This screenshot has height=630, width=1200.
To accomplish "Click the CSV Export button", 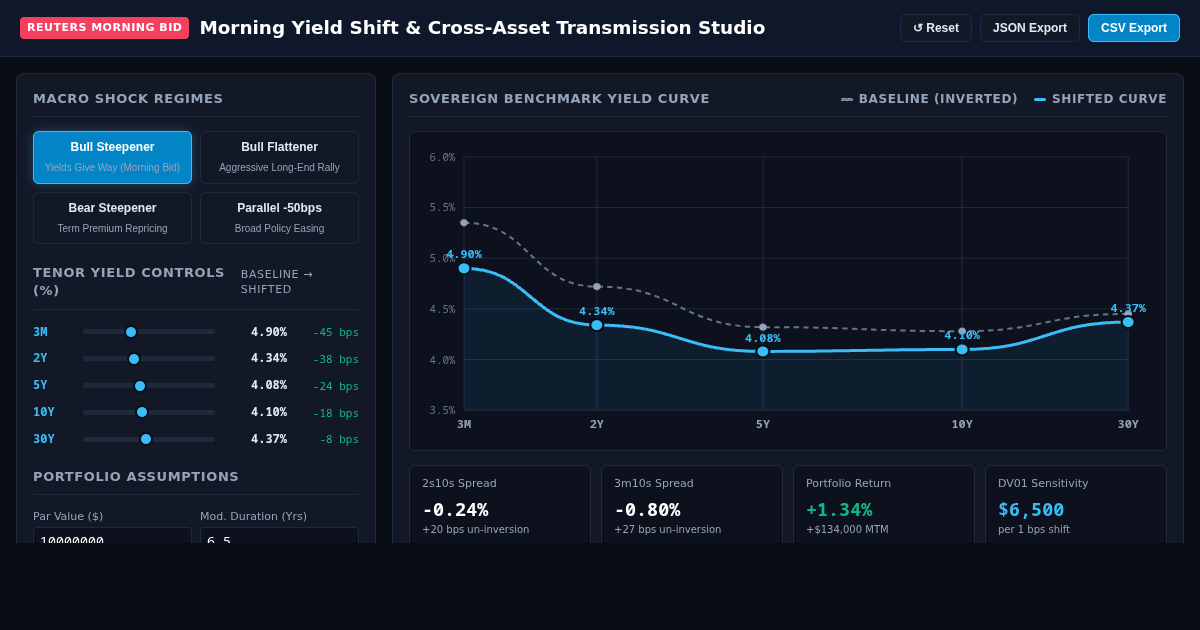I will [x=1134, y=28].
